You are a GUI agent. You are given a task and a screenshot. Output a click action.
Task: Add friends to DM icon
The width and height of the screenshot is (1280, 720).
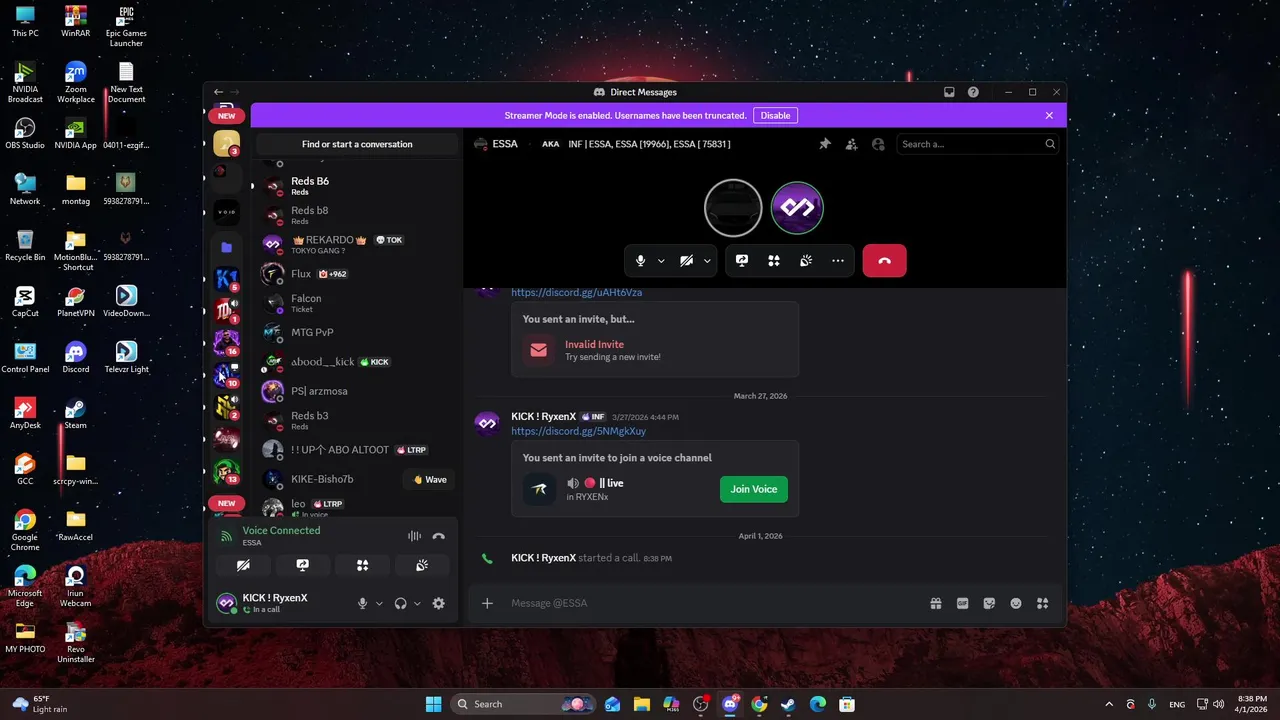click(x=851, y=144)
